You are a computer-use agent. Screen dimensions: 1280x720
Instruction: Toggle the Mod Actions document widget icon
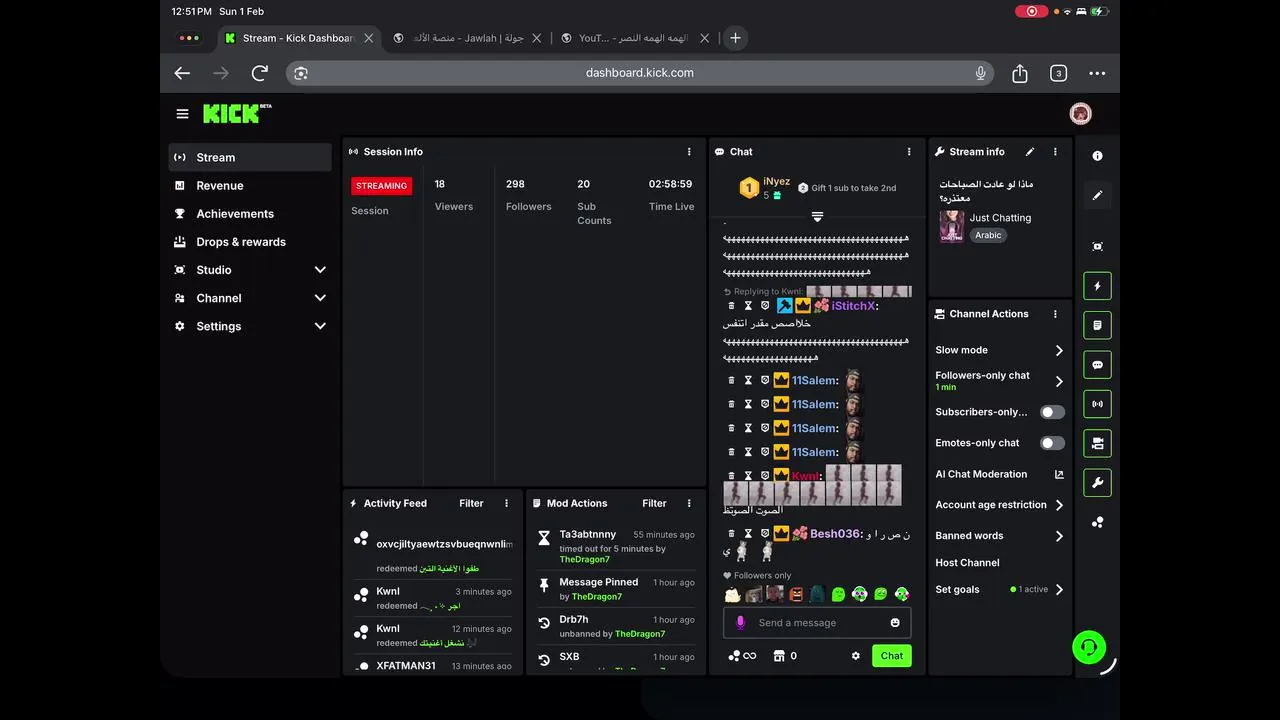(1097, 325)
